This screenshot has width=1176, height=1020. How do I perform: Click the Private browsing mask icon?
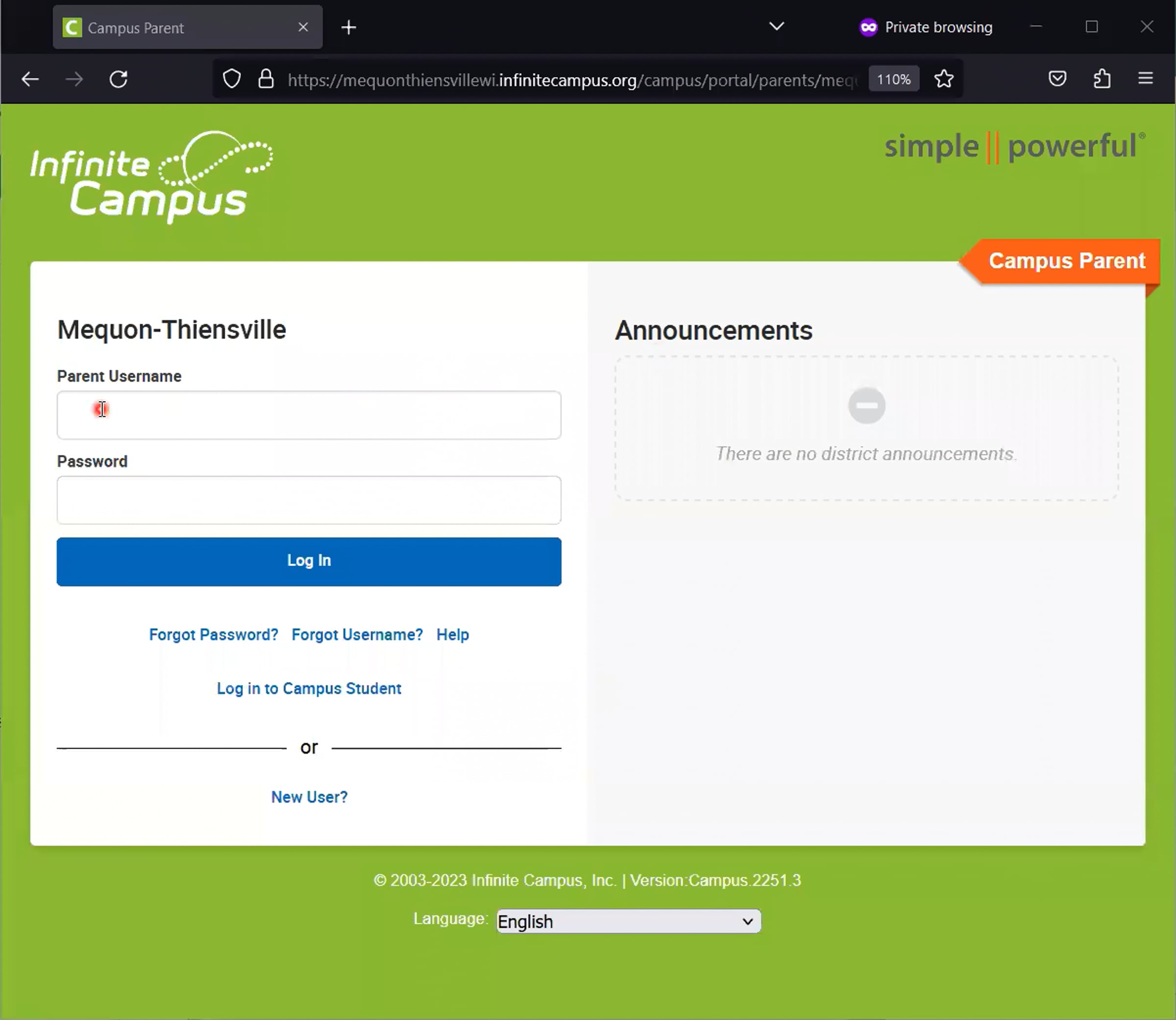click(x=868, y=27)
